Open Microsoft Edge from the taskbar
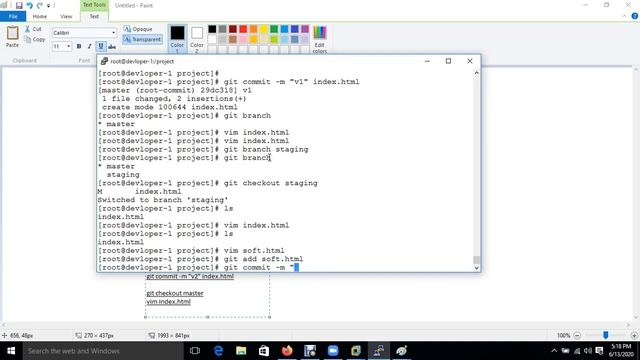Viewport: 640px width, 360px height. coord(218,351)
